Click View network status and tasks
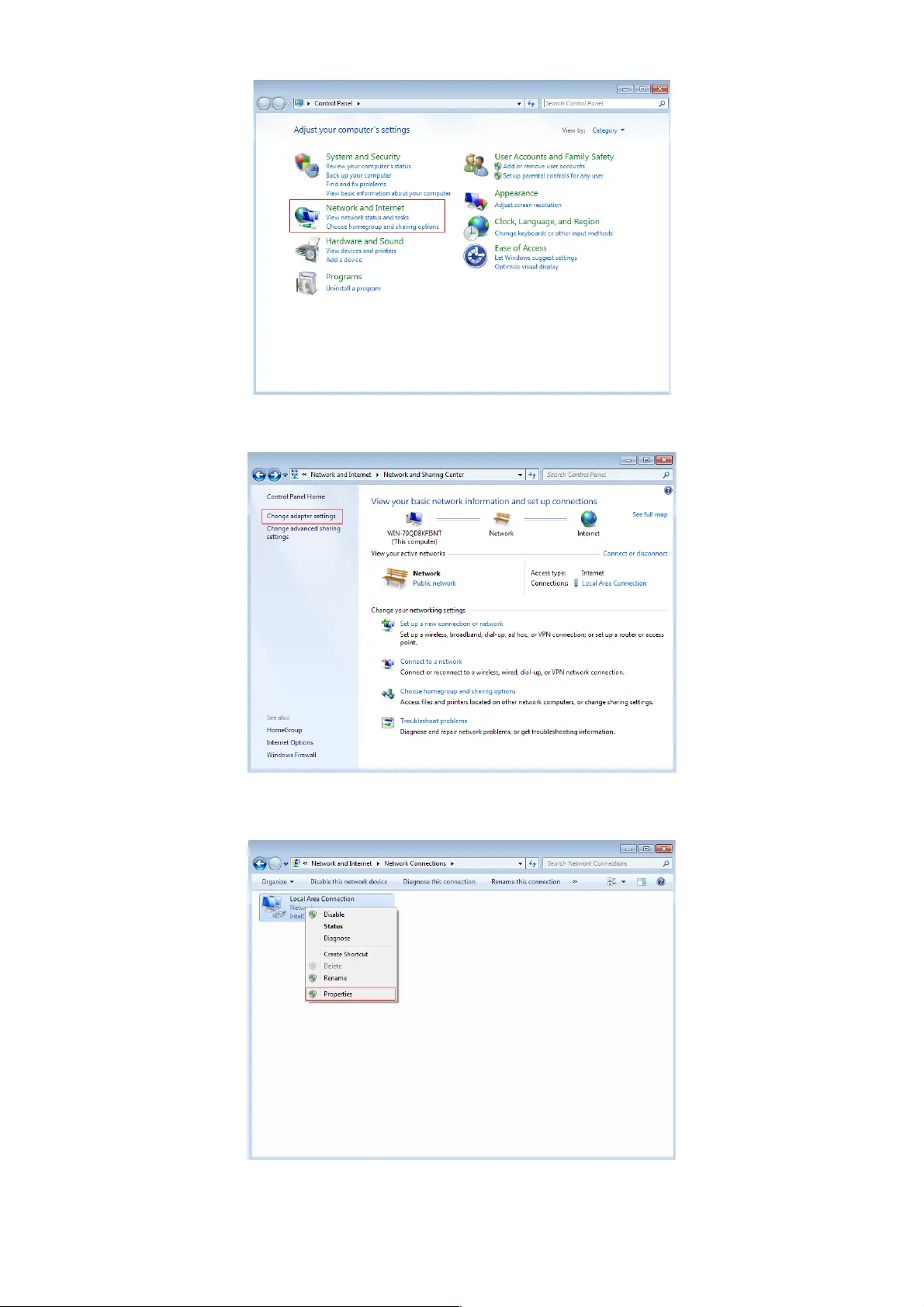Viewport: 924px width, 1307px height. 367,218
